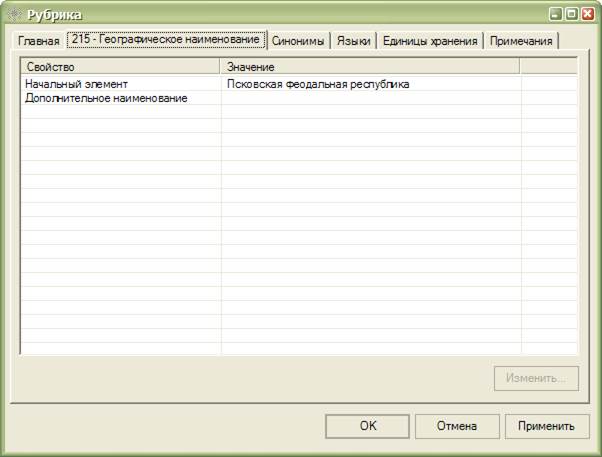The image size is (602, 457).
Task: Click the Свойство column header
Action: point(120,66)
